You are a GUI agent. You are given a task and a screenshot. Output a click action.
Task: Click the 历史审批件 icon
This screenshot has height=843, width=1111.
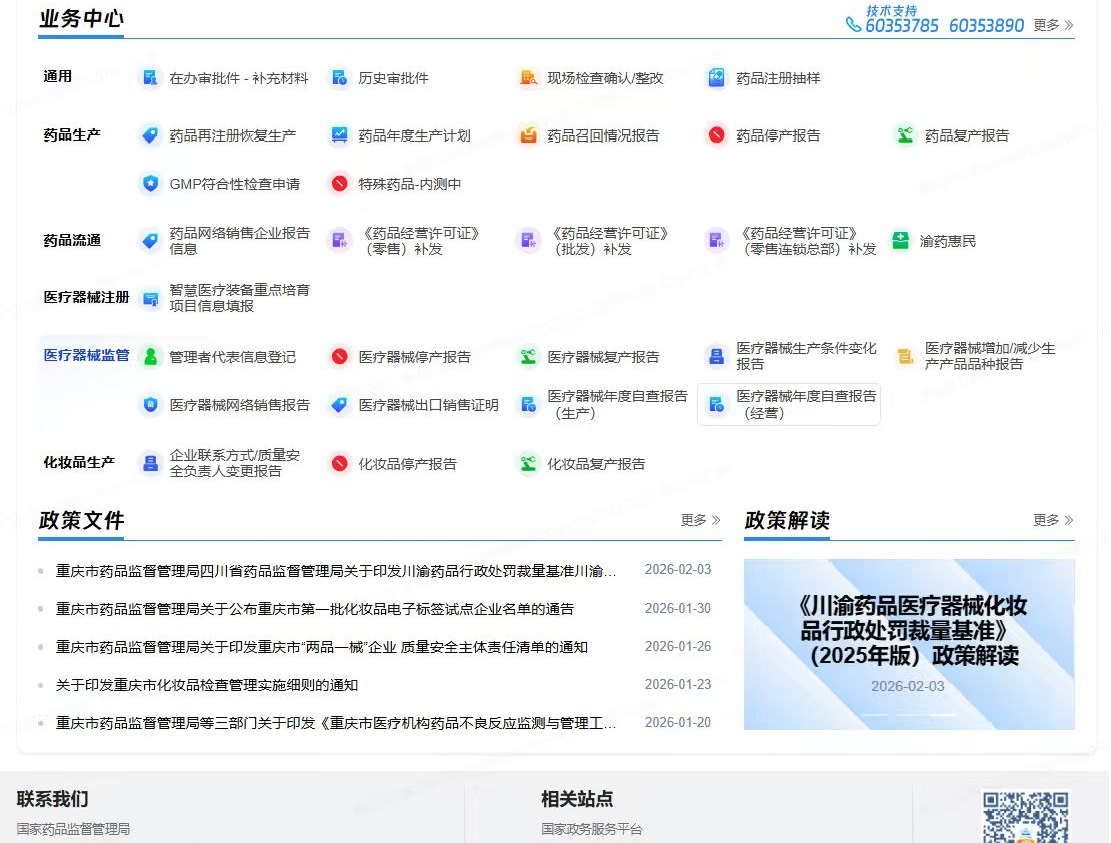point(339,78)
